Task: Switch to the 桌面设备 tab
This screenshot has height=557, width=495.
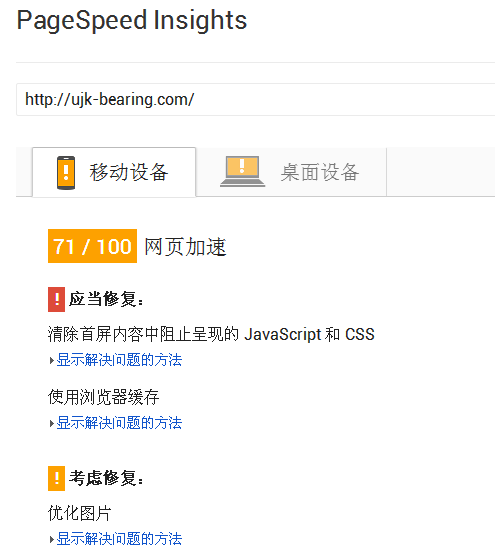Action: point(291,172)
